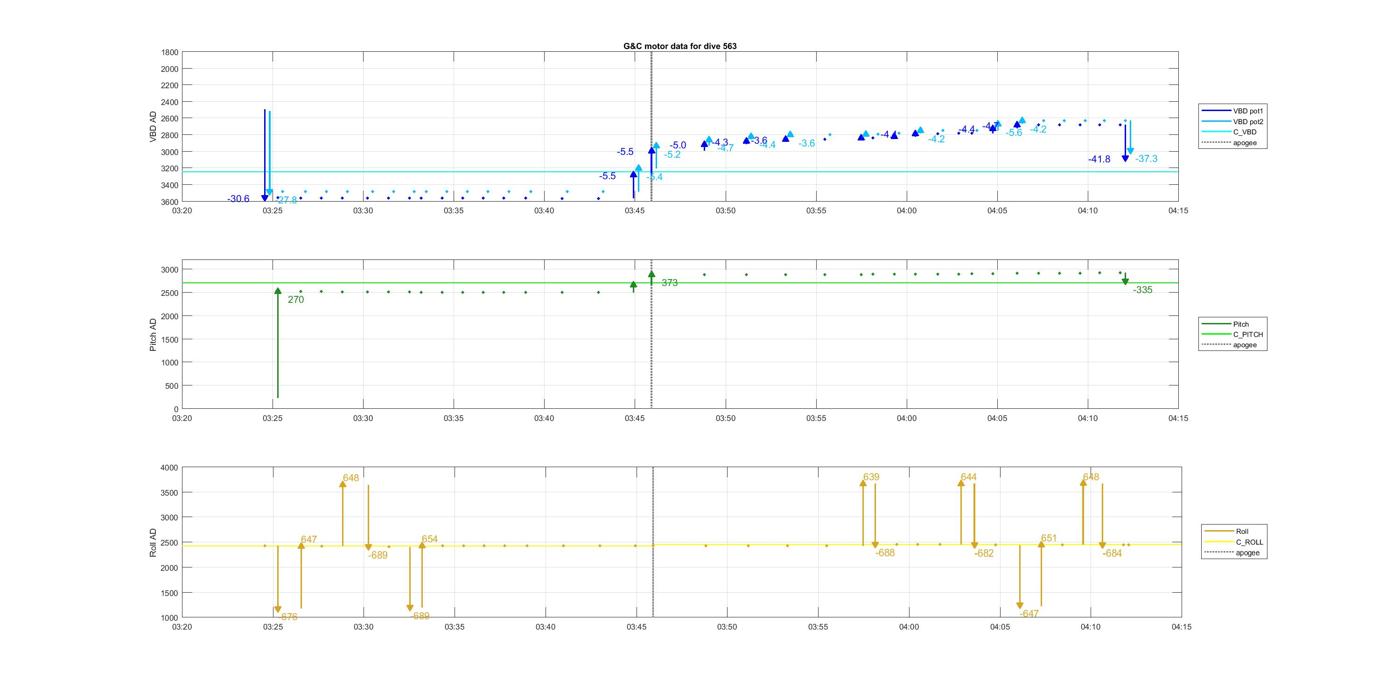Click the '03:45' x-axis tick under Pitch plot
1400x693 pixels.
click(635, 419)
